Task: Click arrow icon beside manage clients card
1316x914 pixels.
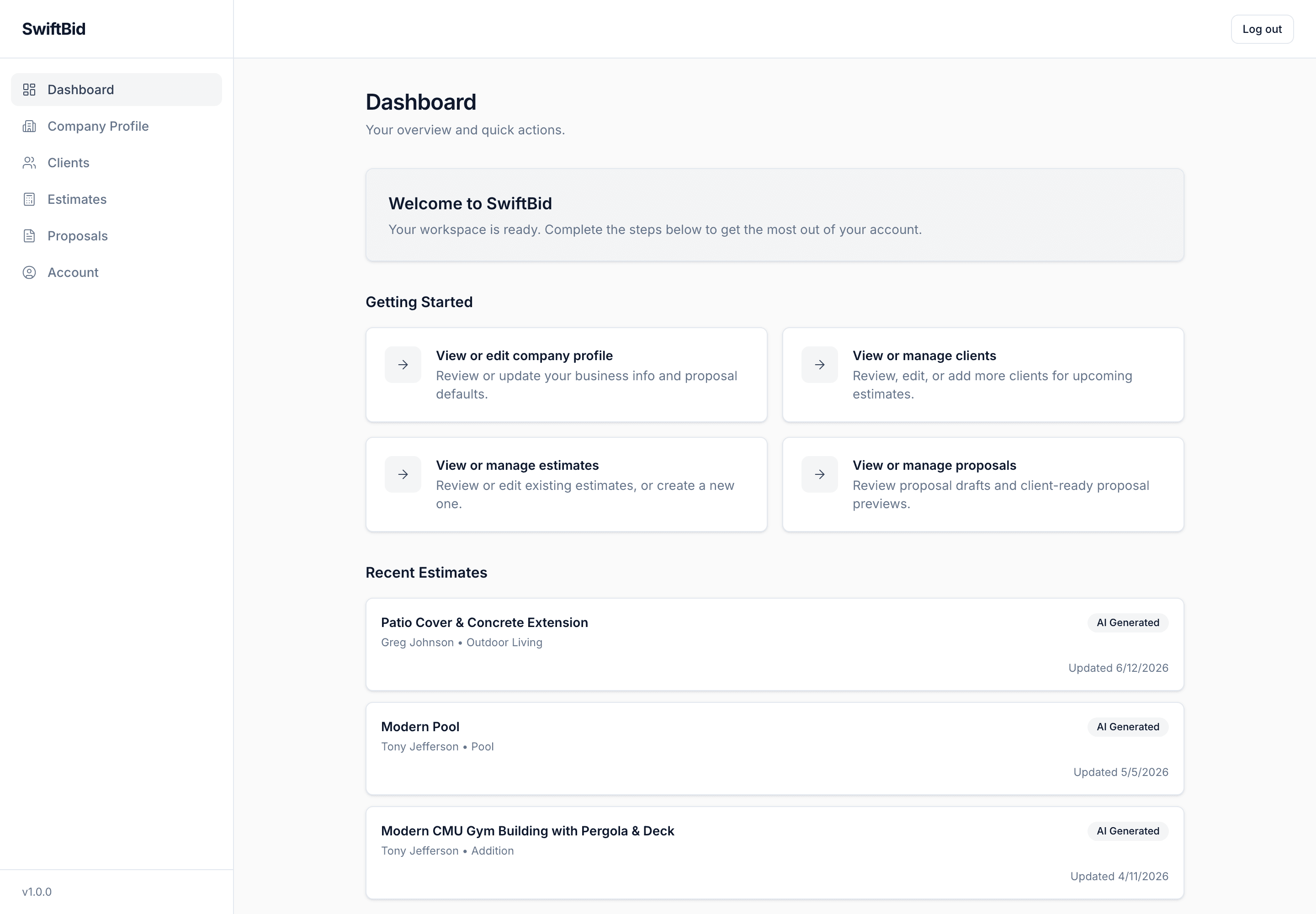Action: point(819,365)
